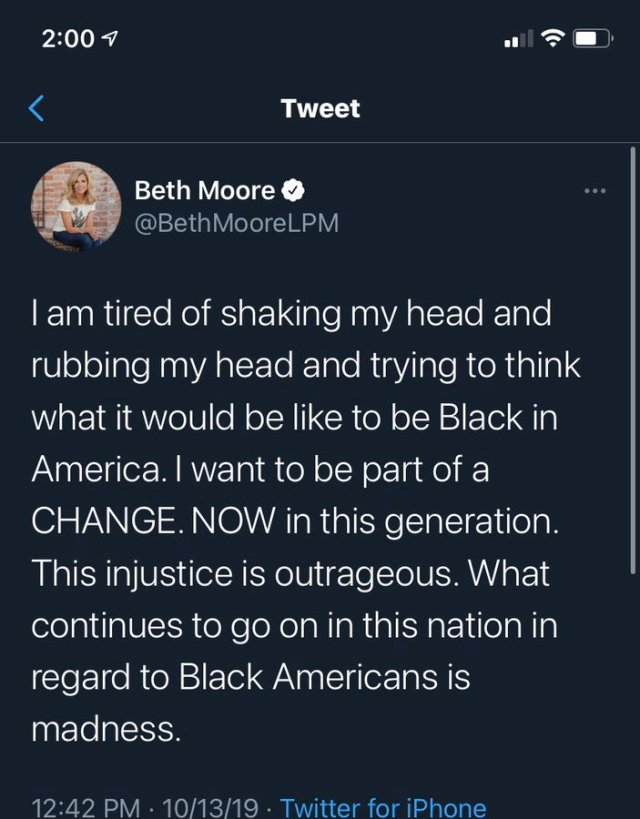Select the @BethMooreLPM handle
This screenshot has height=819, width=640.
236,222
